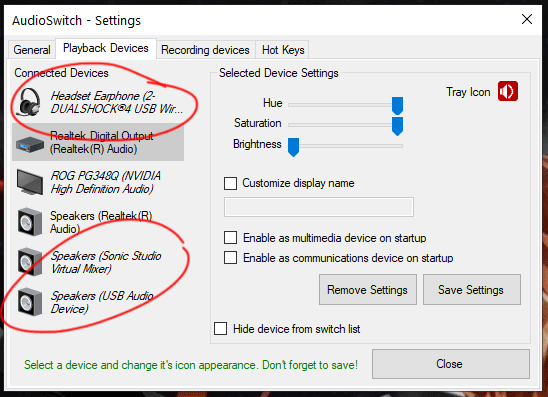The width and height of the screenshot is (548, 397).
Task: Check Enable as communications device on startup
Action: 230,258
